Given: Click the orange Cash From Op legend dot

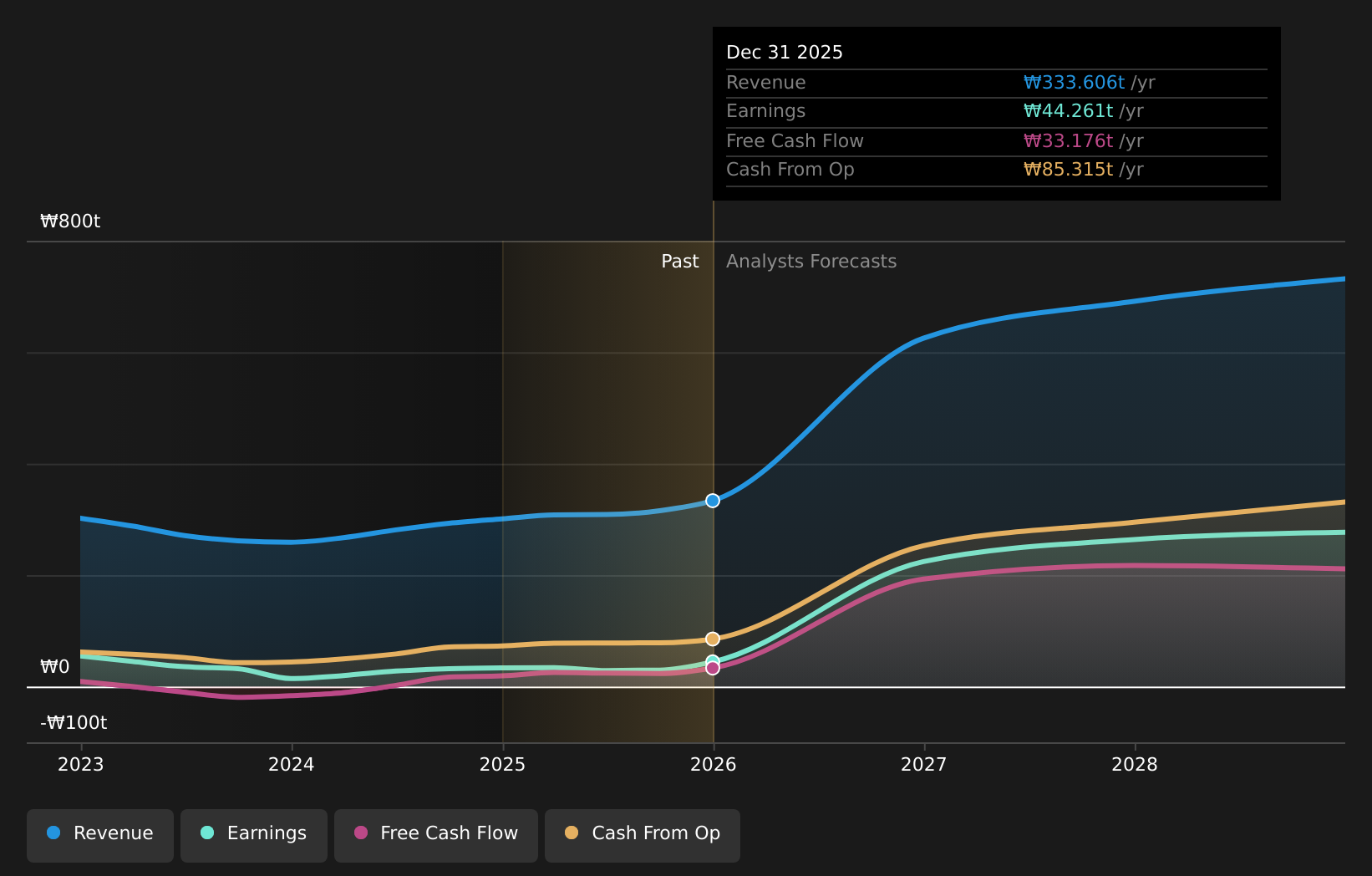Looking at the screenshot, I should 572,833.
